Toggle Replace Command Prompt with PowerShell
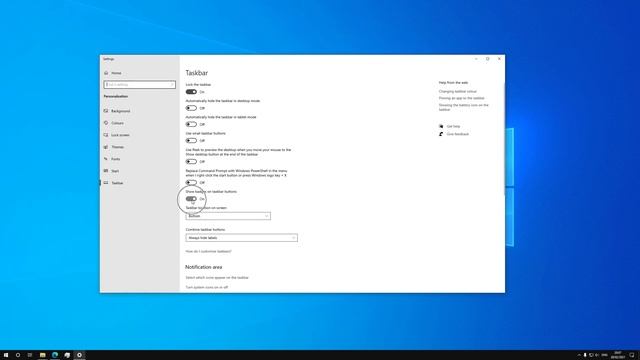This screenshot has height=360, width=640. pos(191,182)
